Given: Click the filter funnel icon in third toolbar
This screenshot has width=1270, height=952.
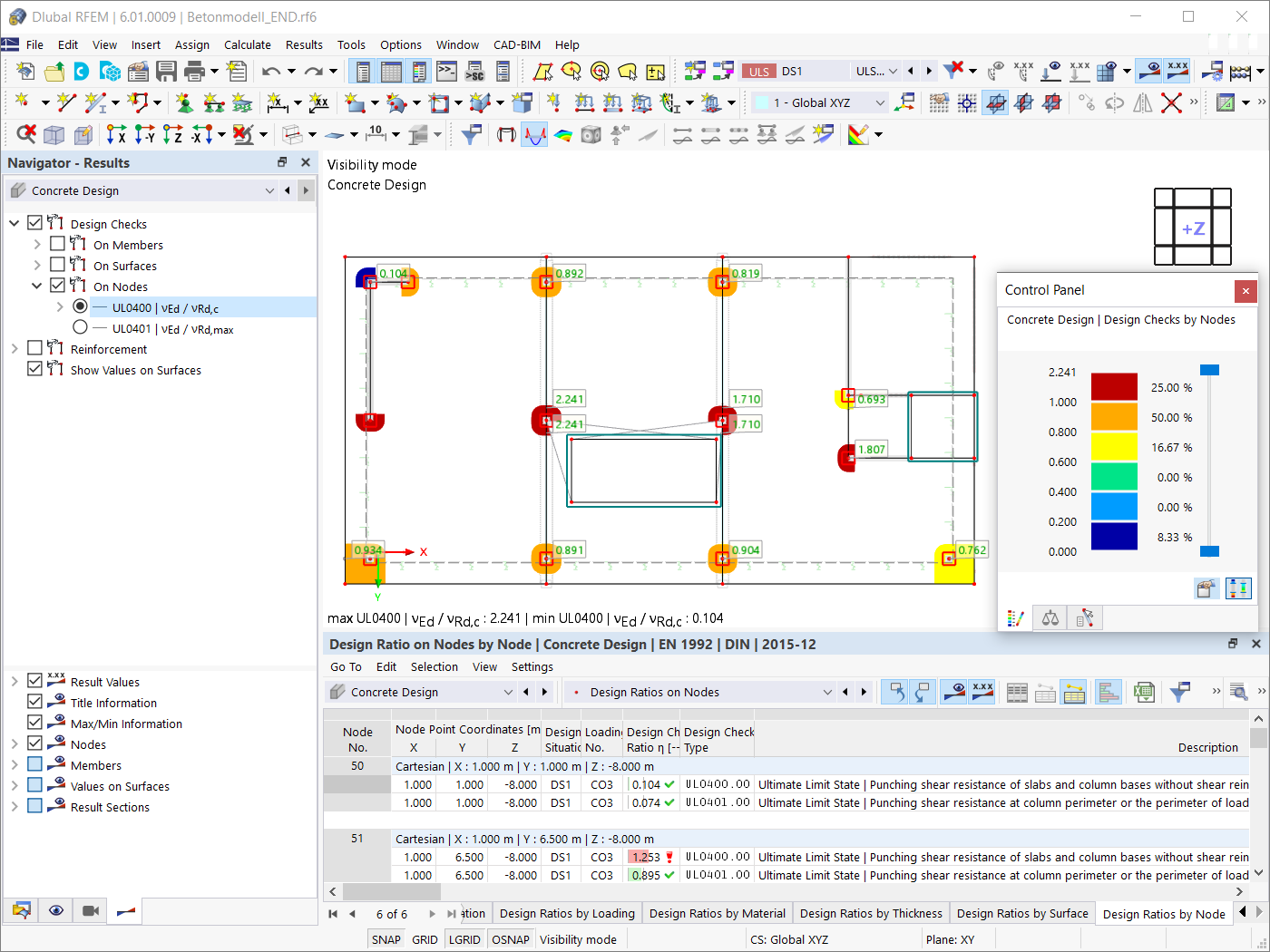Looking at the screenshot, I should tap(471, 135).
